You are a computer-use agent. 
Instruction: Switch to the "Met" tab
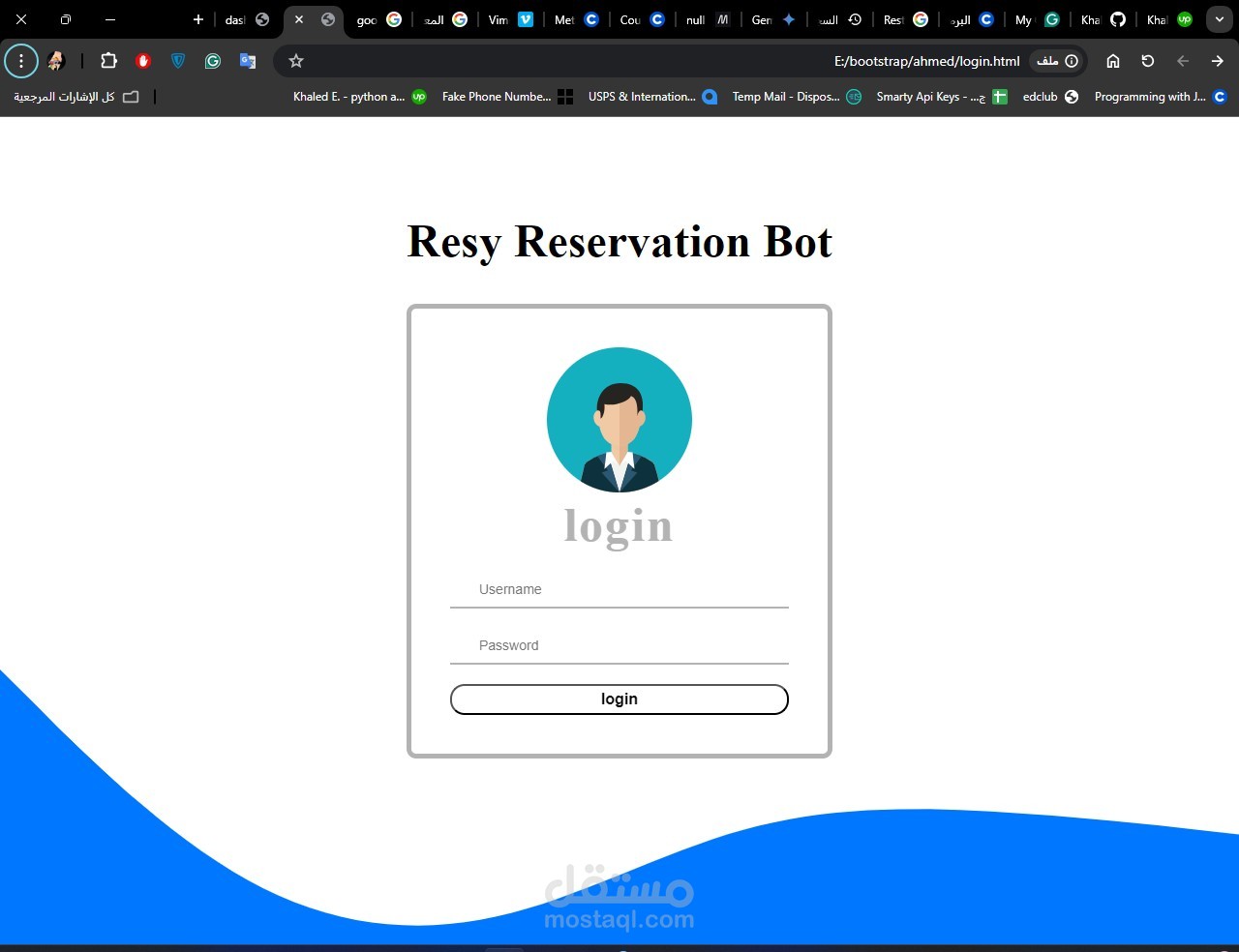tap(577, 19)
